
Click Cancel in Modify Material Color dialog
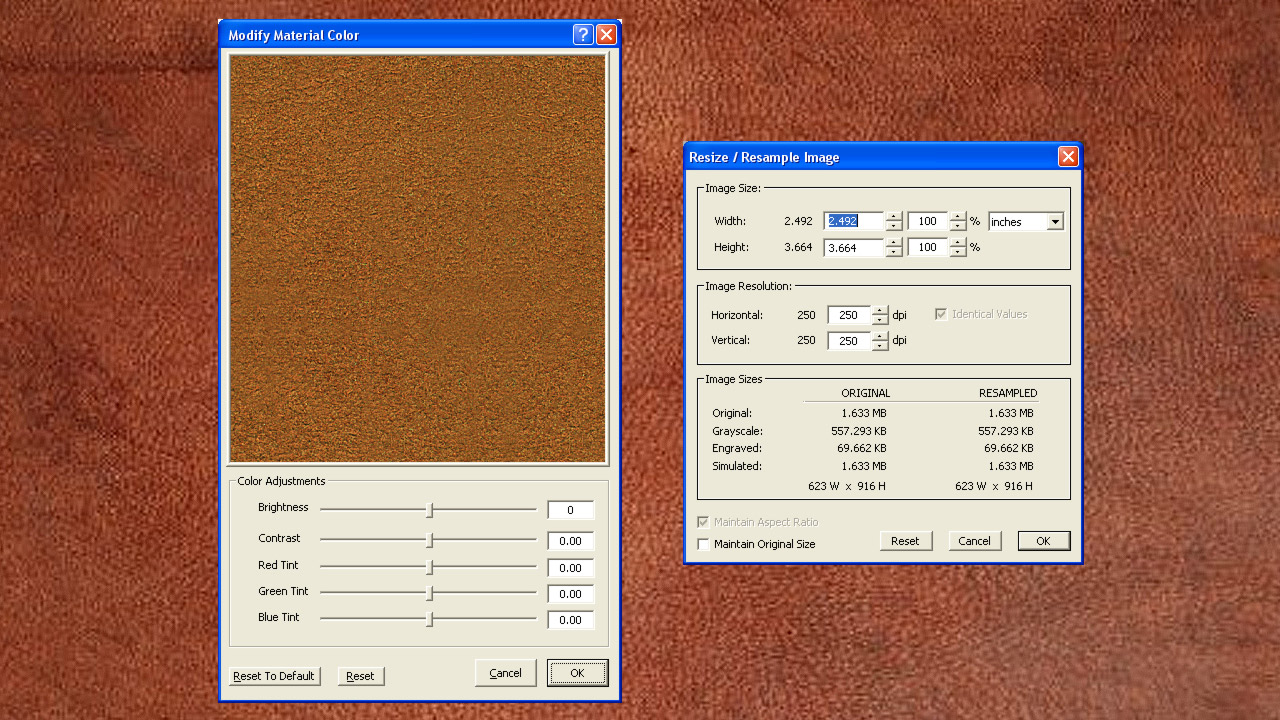tap(505, 673)
